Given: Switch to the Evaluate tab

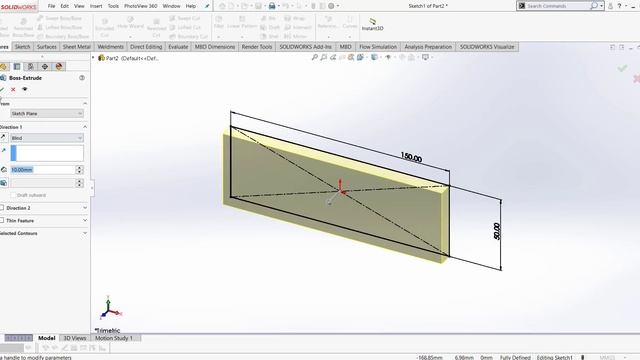Looking at the screenshot, I should pos(178,47).
